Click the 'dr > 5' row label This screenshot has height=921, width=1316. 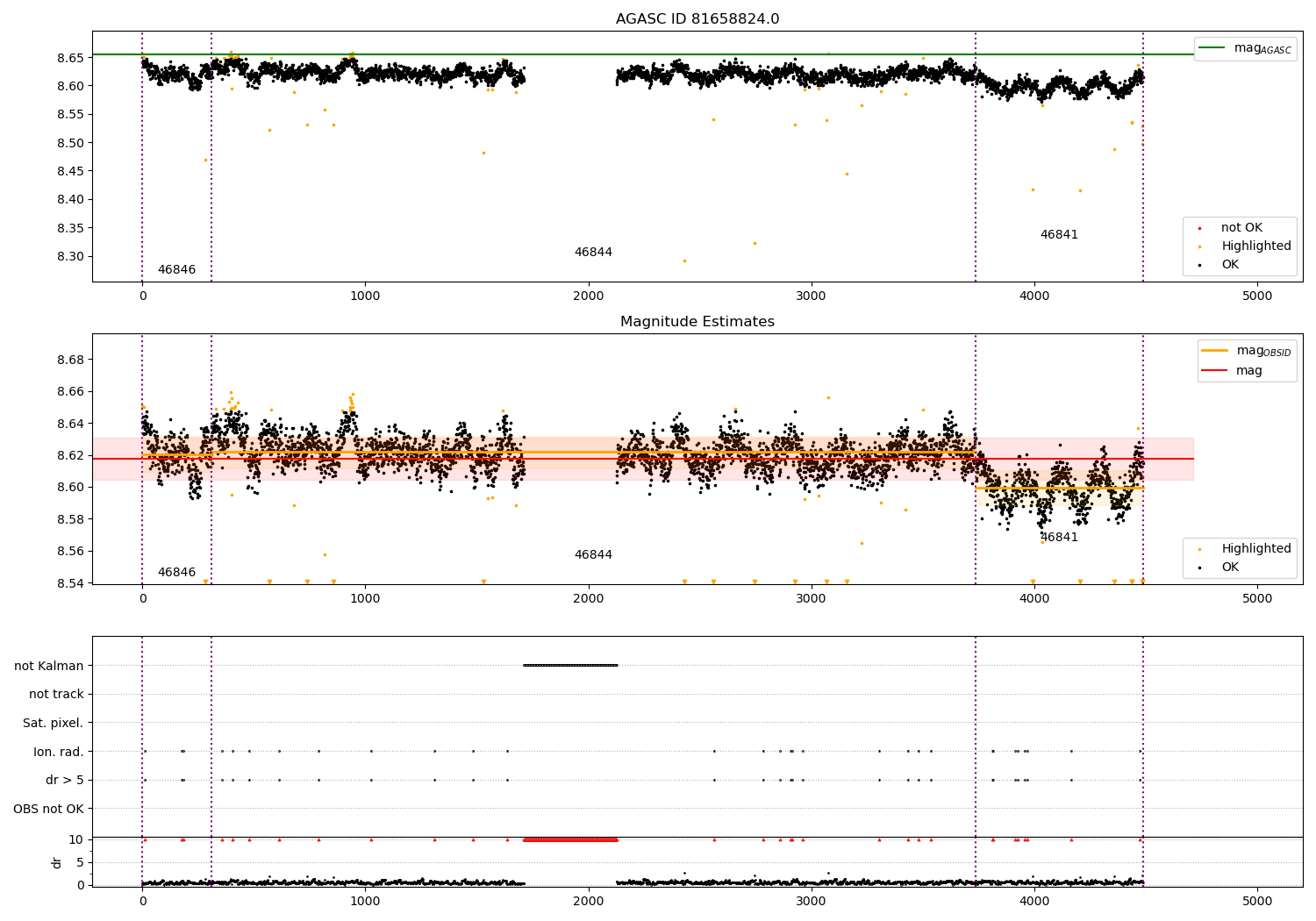(65, 780)
